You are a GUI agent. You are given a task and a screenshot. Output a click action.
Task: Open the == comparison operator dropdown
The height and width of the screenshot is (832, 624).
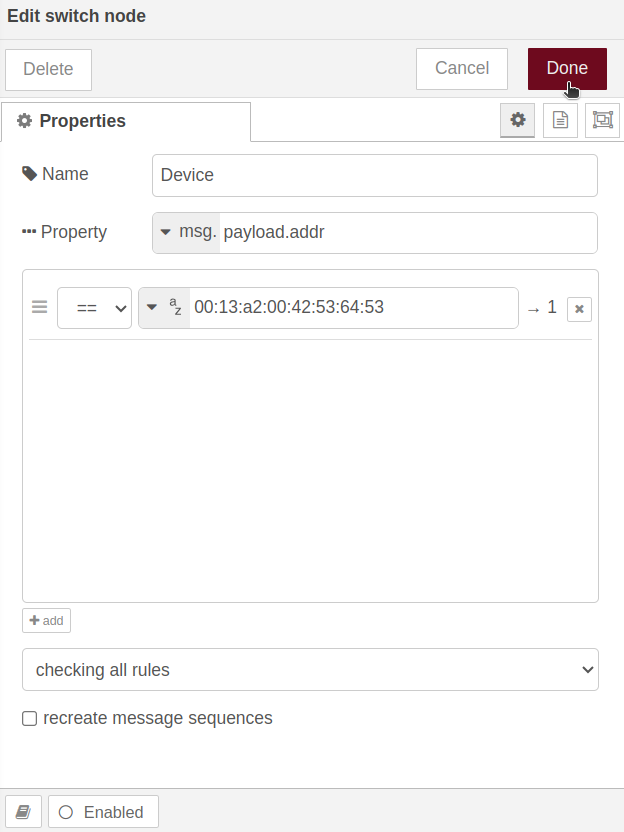pos(94,308)
